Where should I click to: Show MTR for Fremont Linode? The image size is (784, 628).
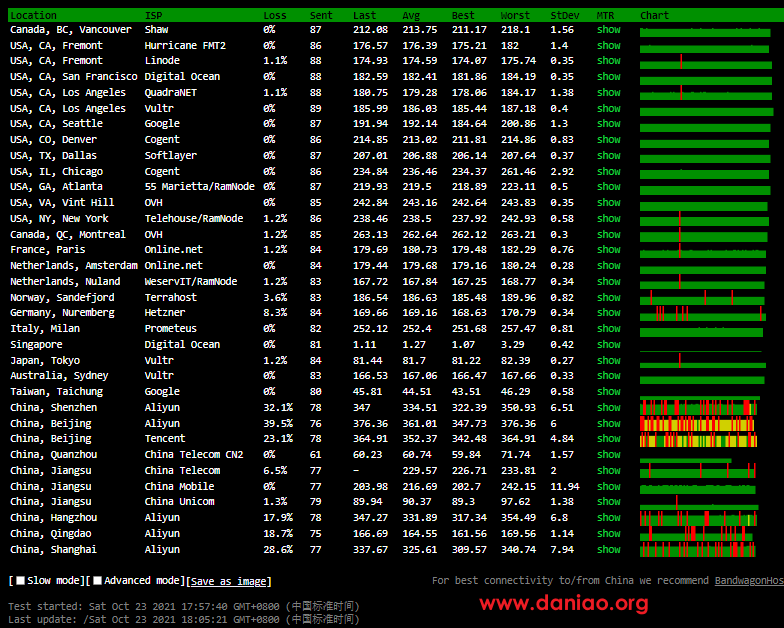tap(608, 60)
